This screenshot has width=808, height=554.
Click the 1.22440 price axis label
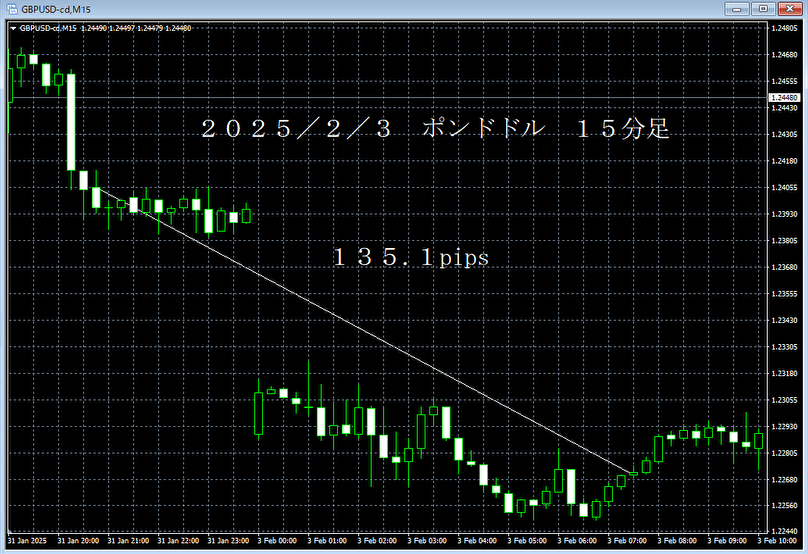pos(784,531)
